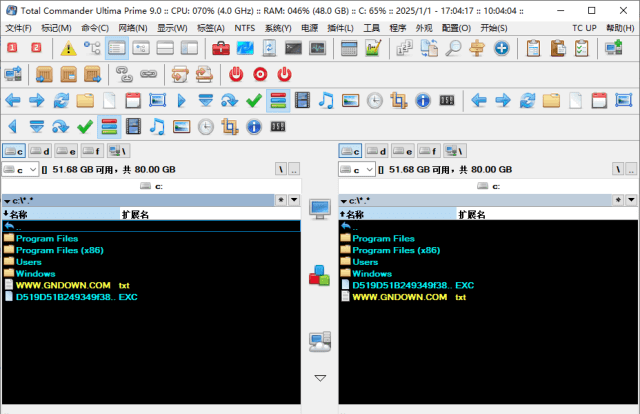Open right panel path history dropdown arrow

tap(631, 200)
